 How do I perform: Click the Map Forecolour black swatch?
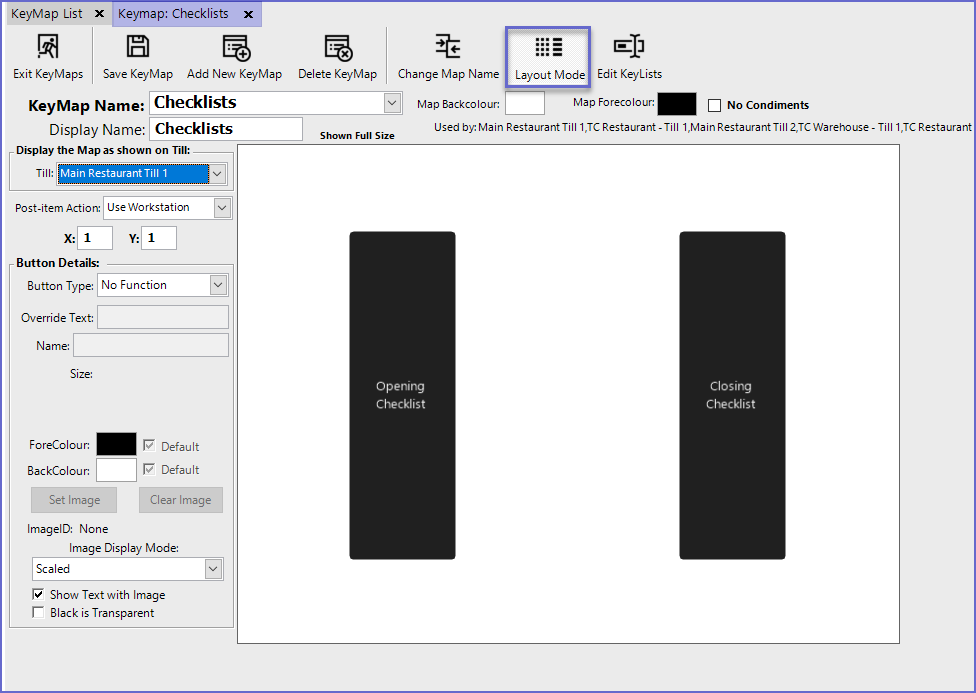[676, 104]
